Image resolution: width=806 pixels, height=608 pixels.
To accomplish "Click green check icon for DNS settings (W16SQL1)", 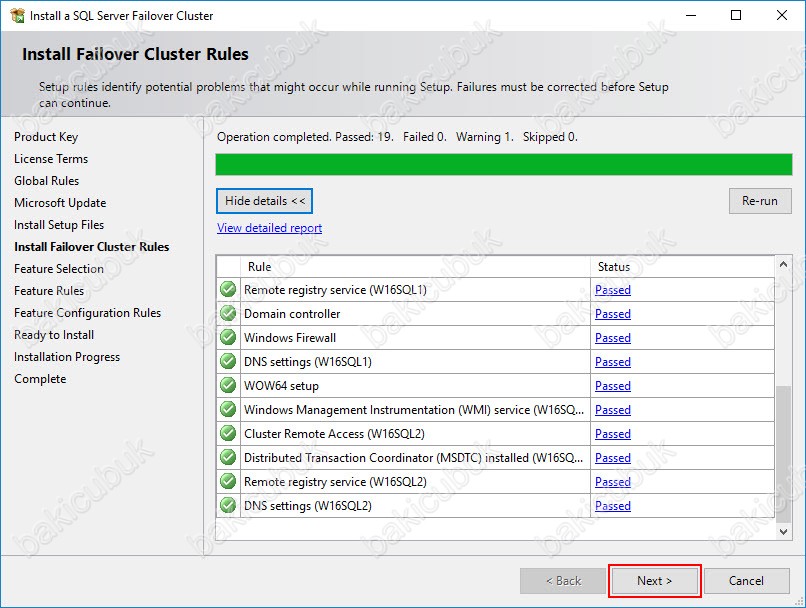I will (228, 361).
